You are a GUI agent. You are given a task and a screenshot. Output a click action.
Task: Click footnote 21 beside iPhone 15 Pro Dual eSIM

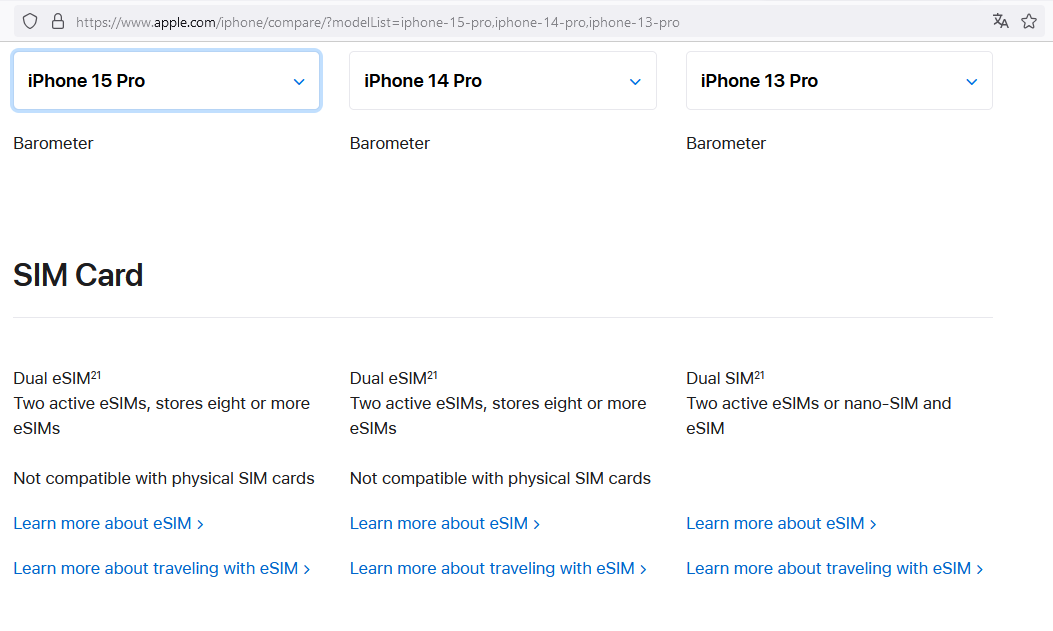[x=96, y=375]
